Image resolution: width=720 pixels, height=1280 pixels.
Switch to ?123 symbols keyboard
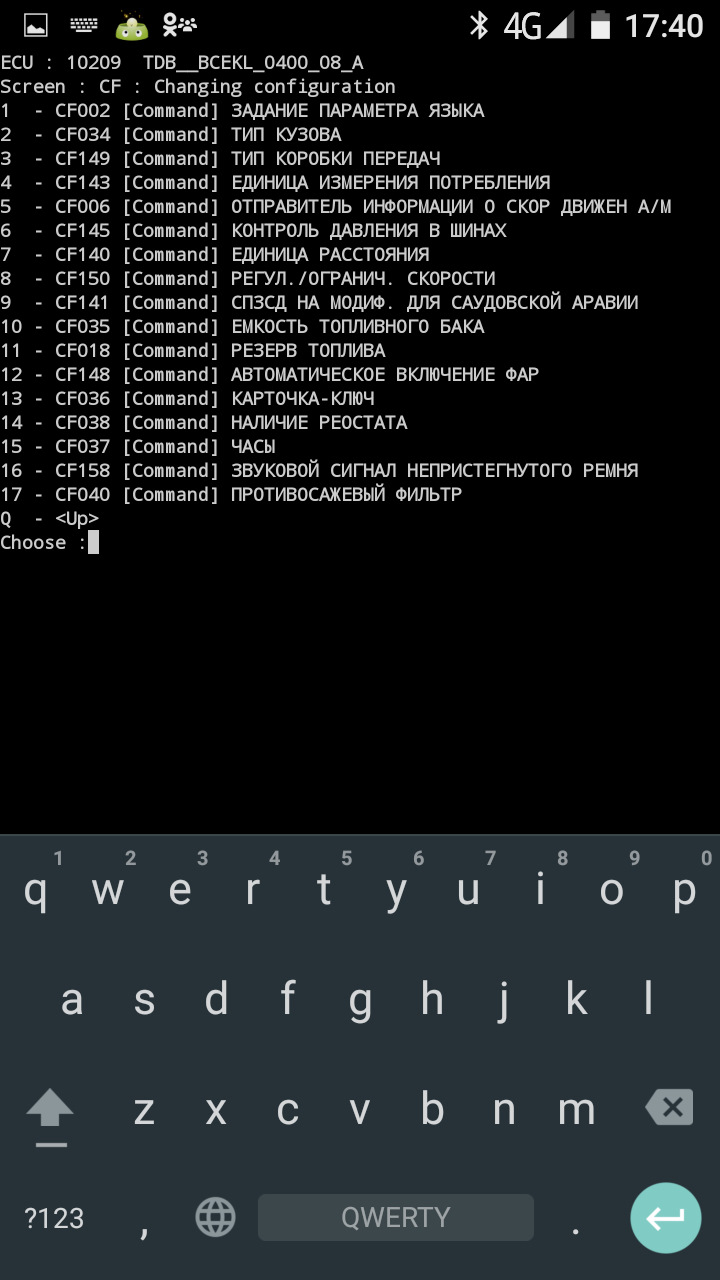coord(54,1217)
